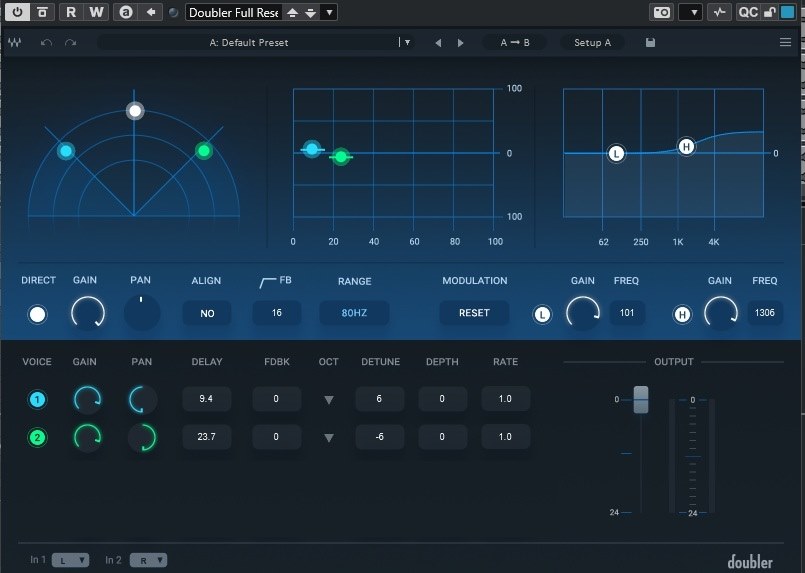This screenshot has width=805, height=573.
Task: Click the Waves logo icon
Action: pos(16,43)
